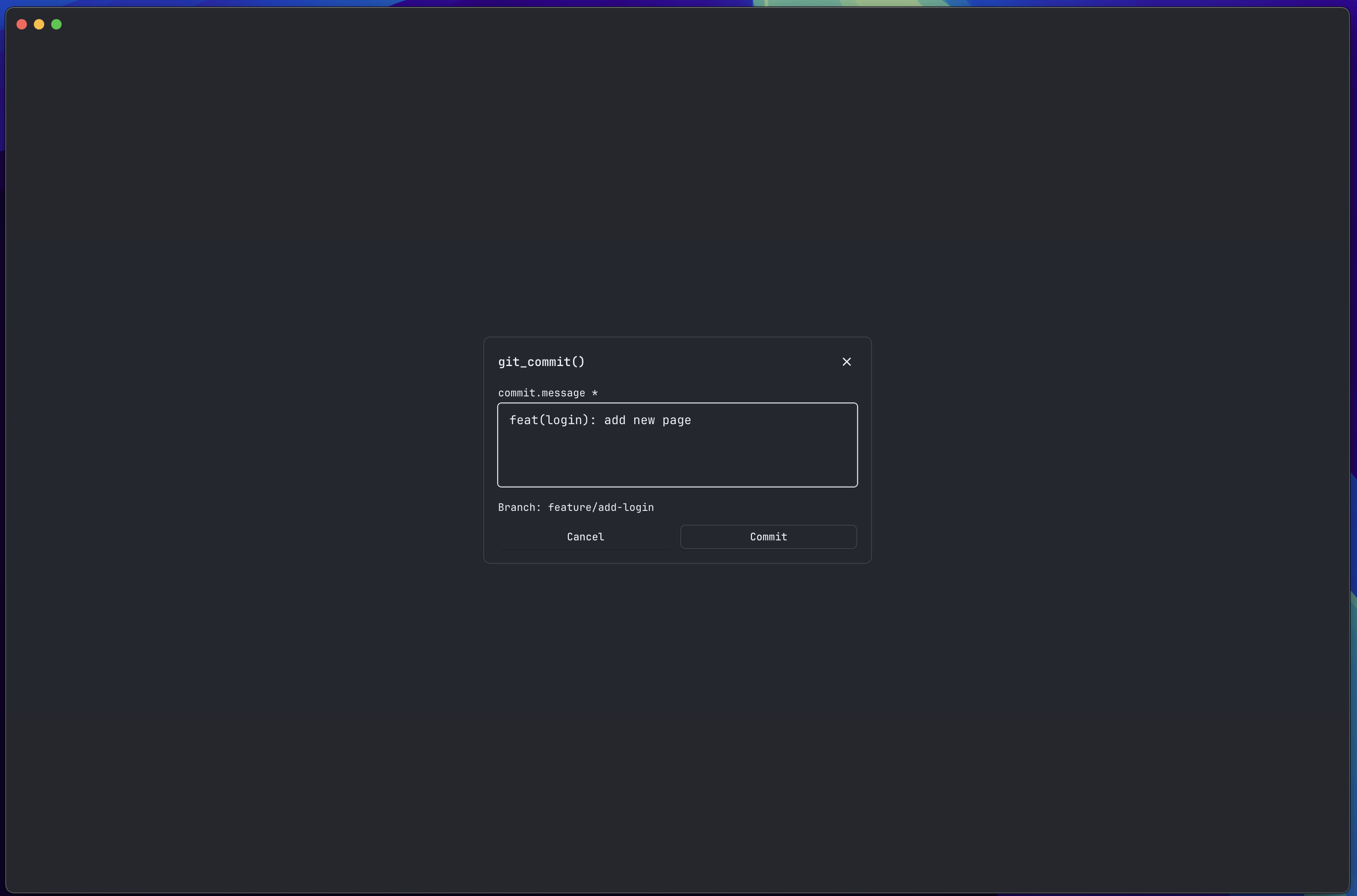
Task: Select the commit message text
Action: 599,420
